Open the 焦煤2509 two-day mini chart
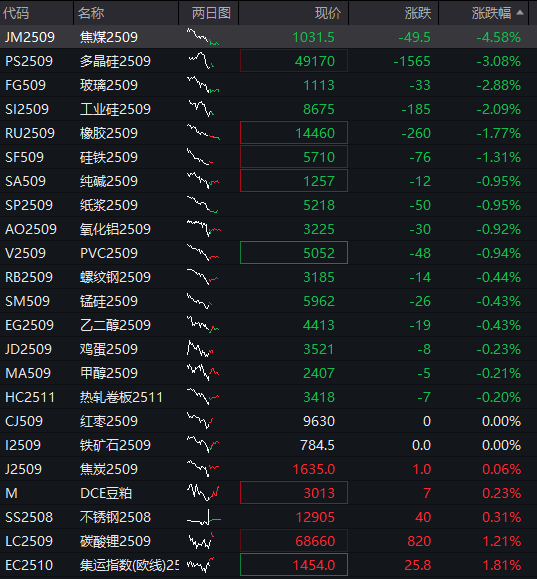 coord(203,37)
